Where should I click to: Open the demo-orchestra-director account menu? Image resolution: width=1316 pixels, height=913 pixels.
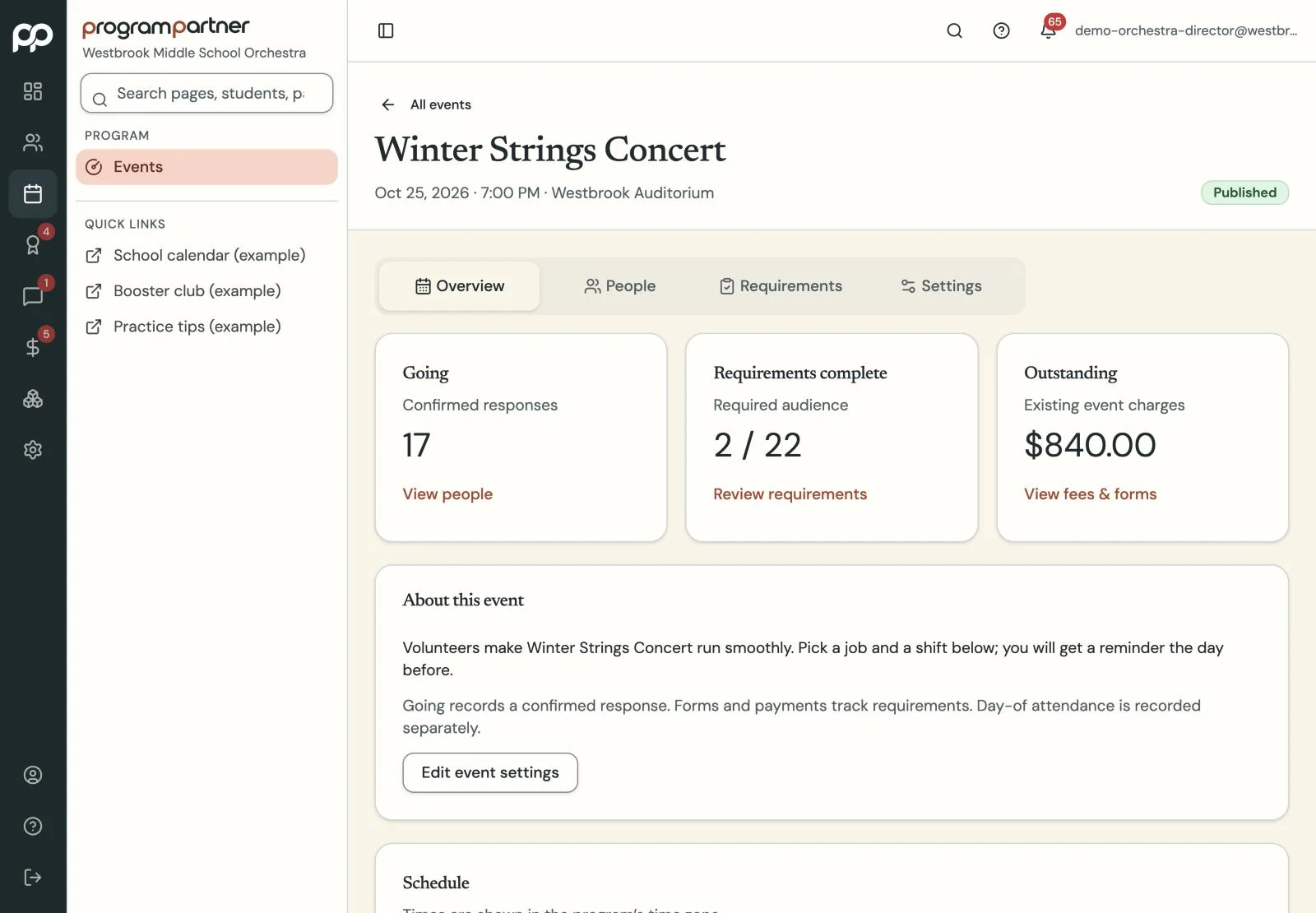coord(1186,30)
